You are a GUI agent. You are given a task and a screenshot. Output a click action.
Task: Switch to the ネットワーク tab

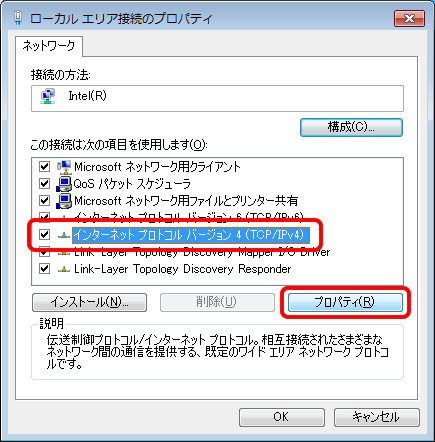(49, 46)
